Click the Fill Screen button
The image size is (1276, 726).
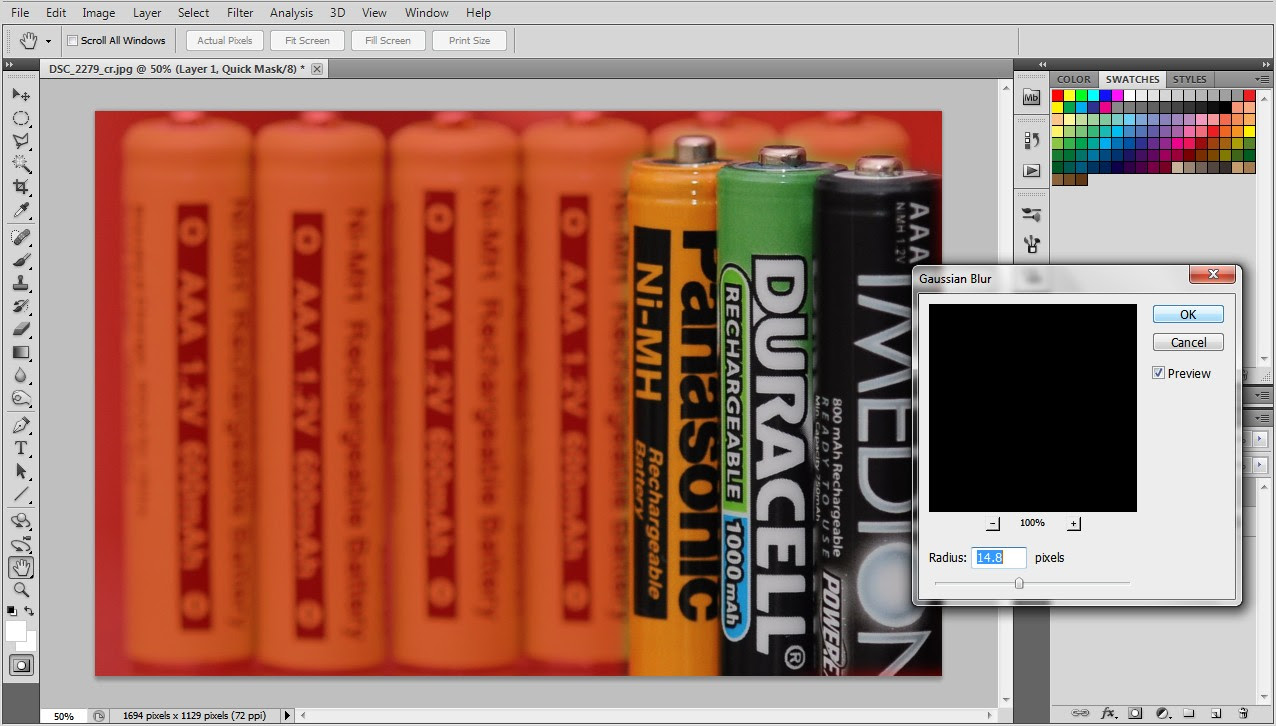pyautogui.click(x=388, y=41)
